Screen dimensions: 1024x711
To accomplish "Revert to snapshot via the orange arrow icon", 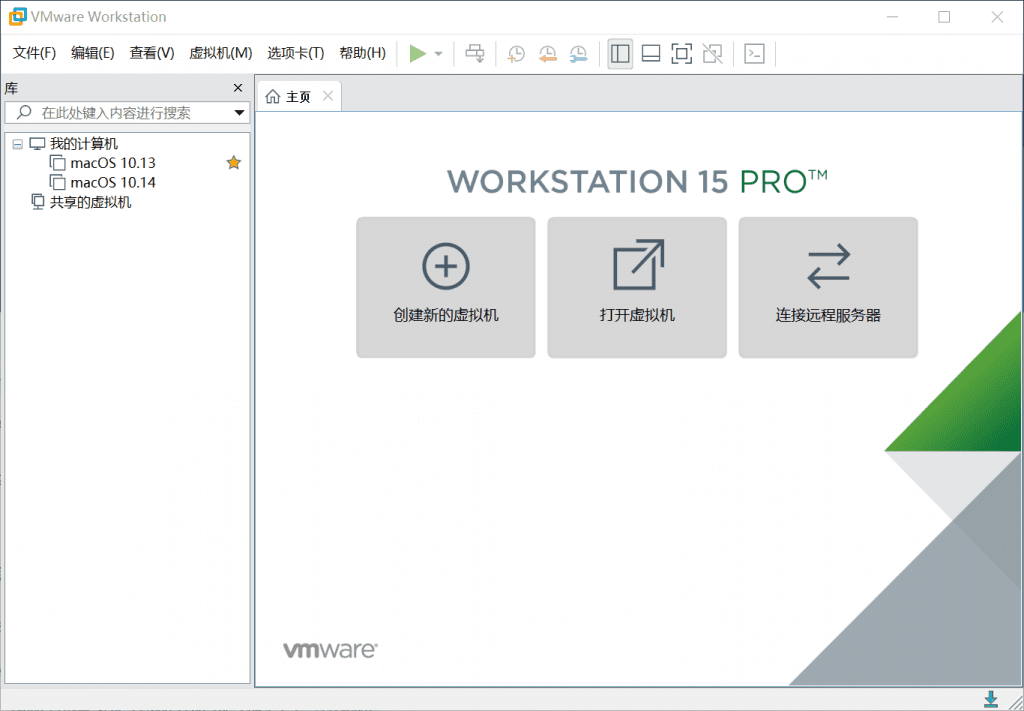I will click(x=548, y=53).
